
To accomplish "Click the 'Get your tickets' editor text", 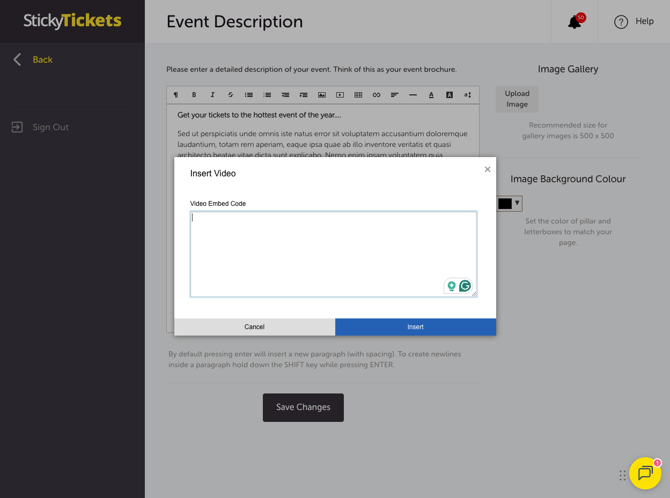I will [259, 115].
